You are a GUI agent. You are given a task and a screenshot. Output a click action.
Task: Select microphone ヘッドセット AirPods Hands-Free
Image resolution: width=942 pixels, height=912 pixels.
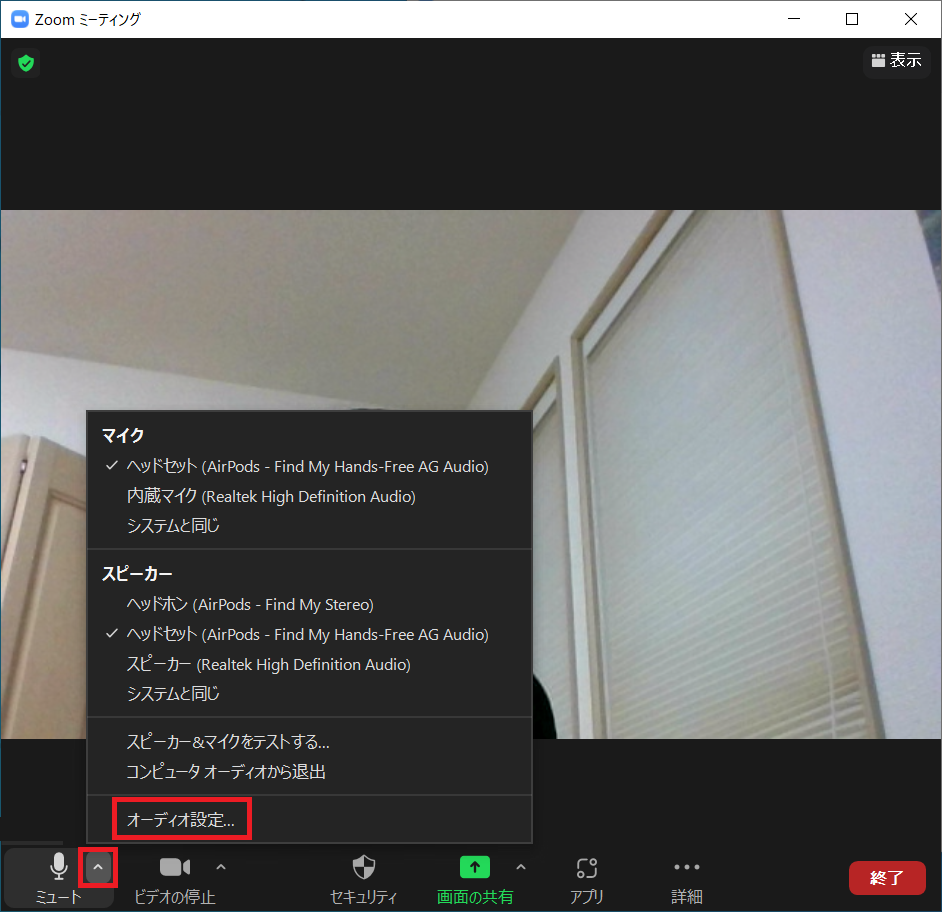coord(309,466)
